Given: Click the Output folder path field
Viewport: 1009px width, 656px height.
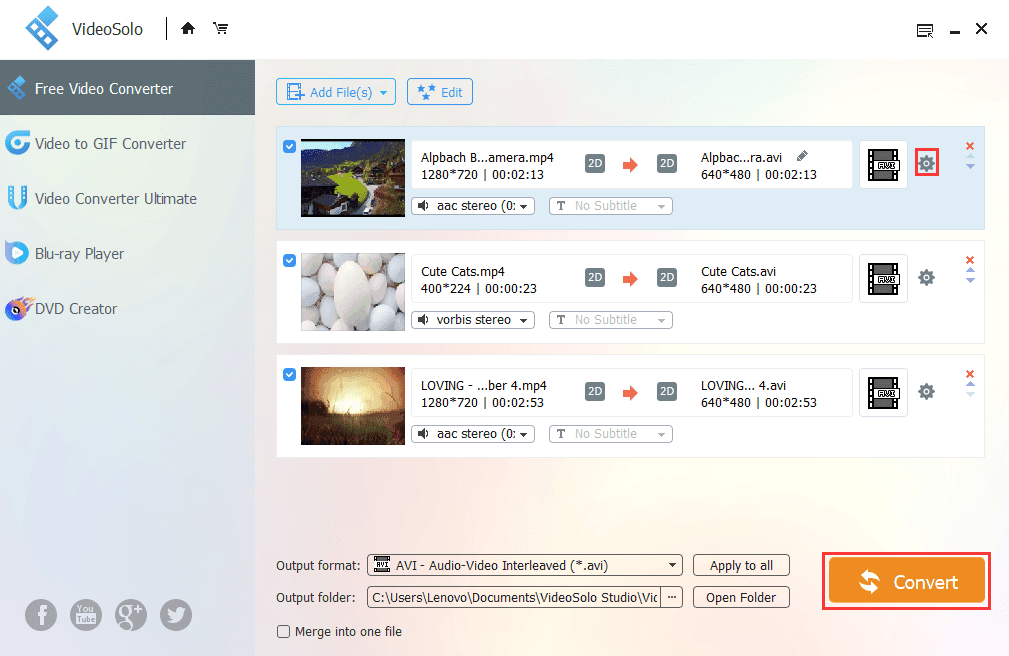Looking at the screenshot, I should (514, 597).
